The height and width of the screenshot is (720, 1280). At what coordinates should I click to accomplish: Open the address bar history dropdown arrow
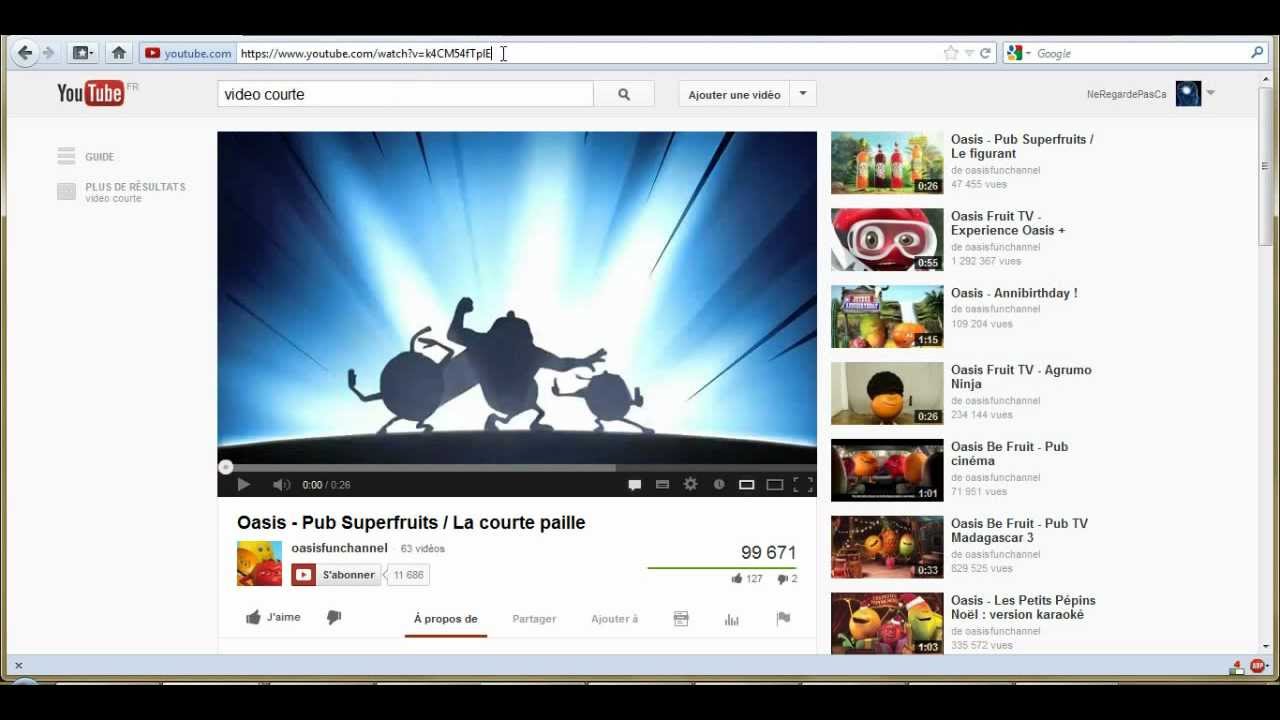click(x=969, y=53)
